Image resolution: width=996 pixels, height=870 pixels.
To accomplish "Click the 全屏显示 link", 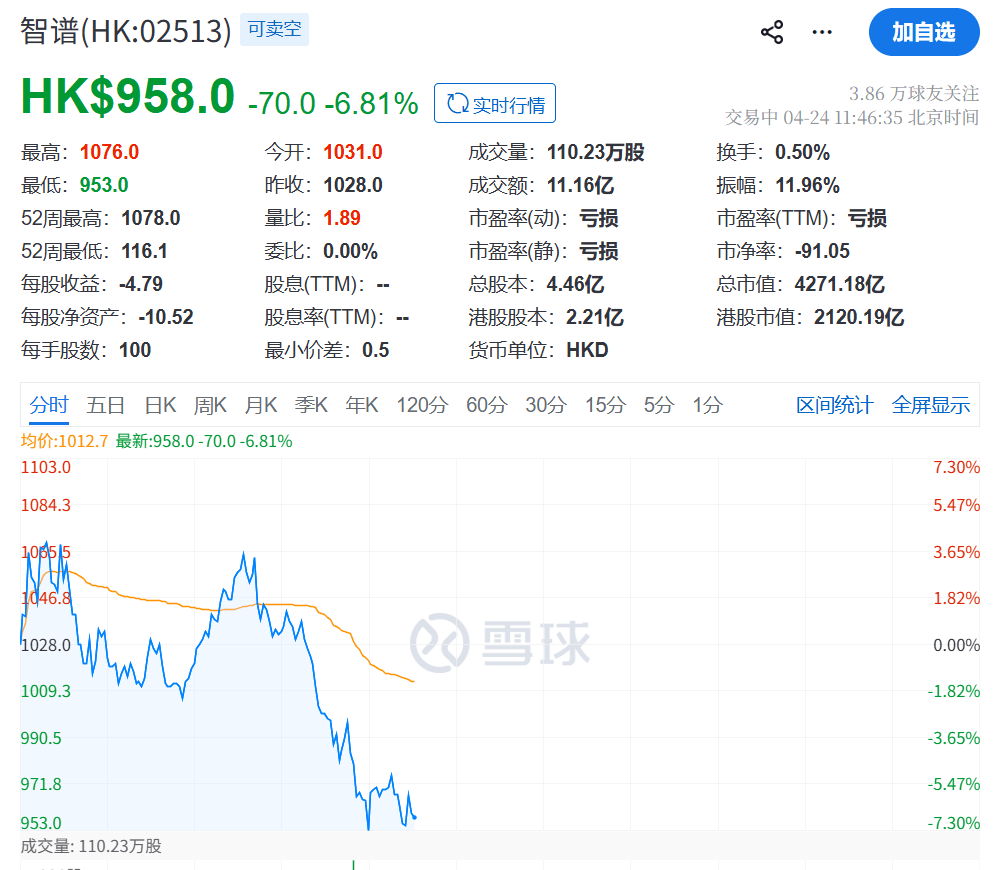I will click(931, 405).
